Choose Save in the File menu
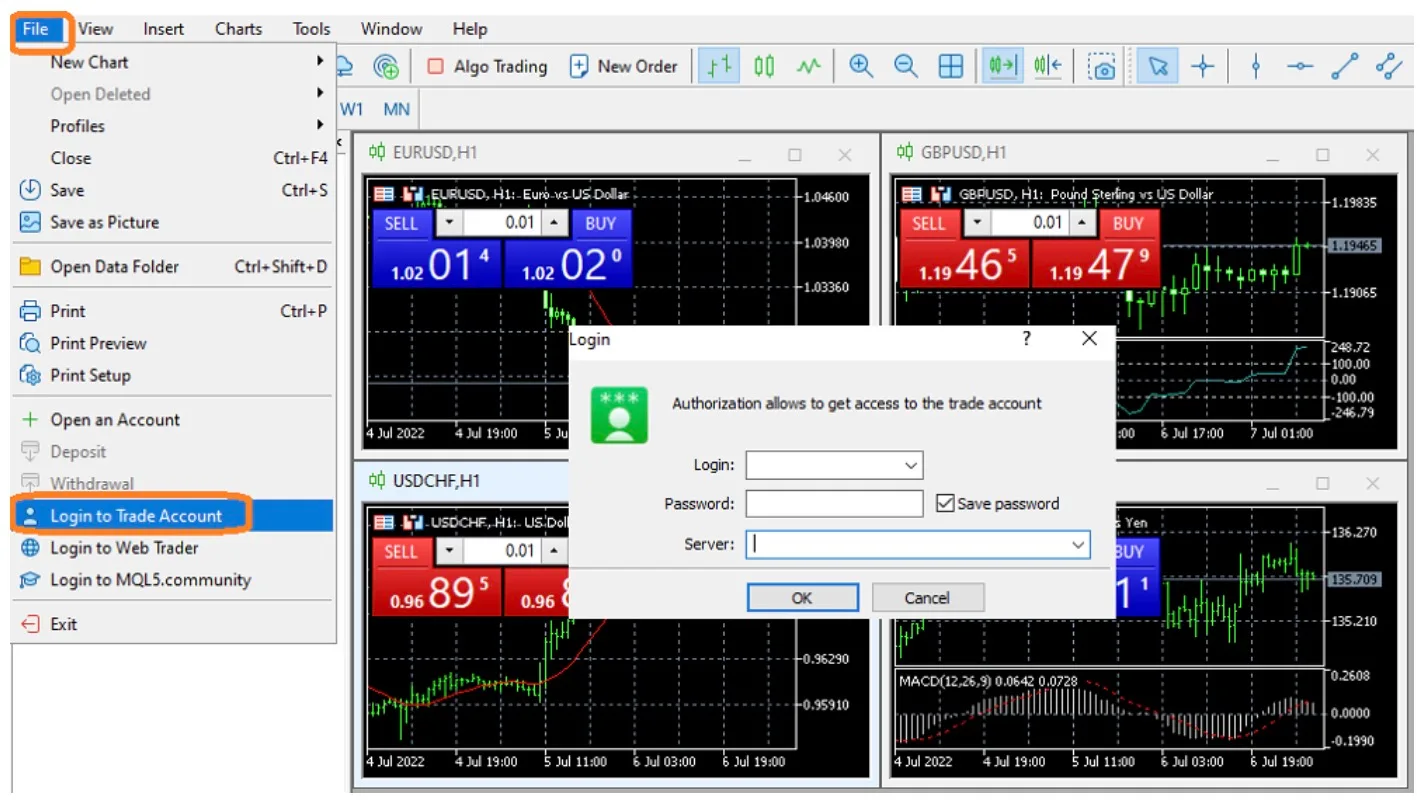 pos(174,190)
